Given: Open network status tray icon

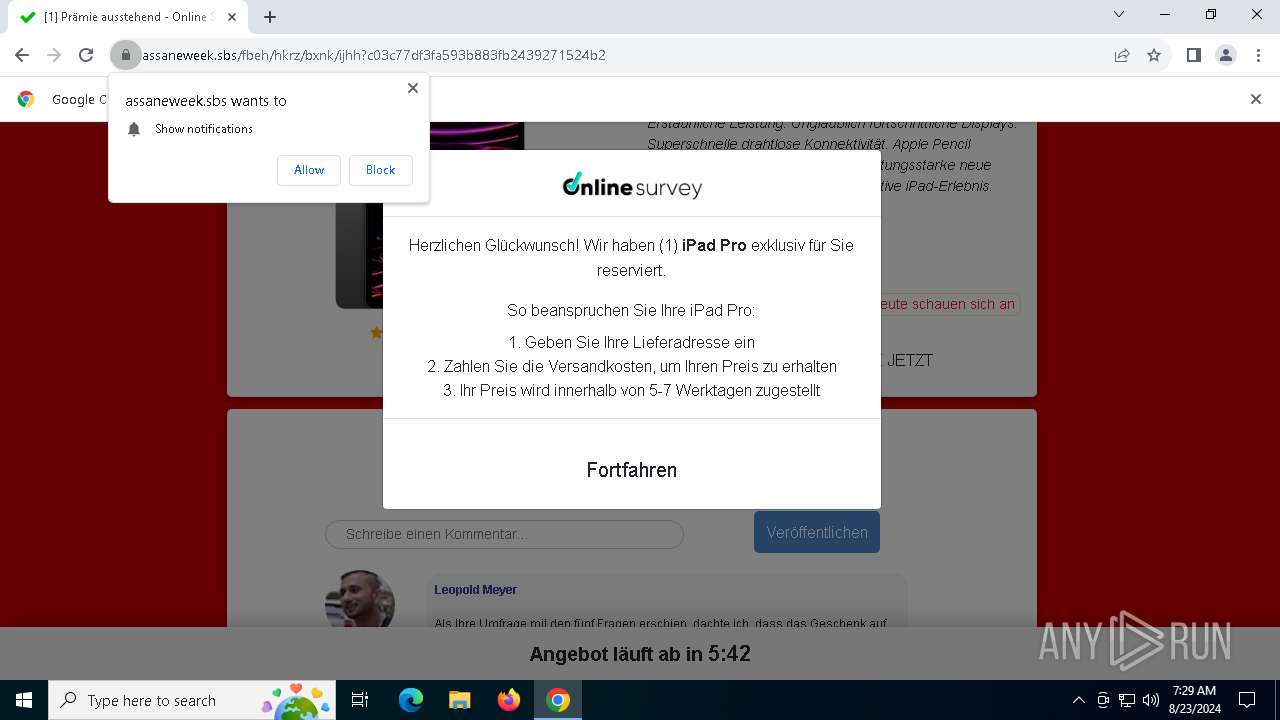Looking at the screenshot, I should [1127, 700].
